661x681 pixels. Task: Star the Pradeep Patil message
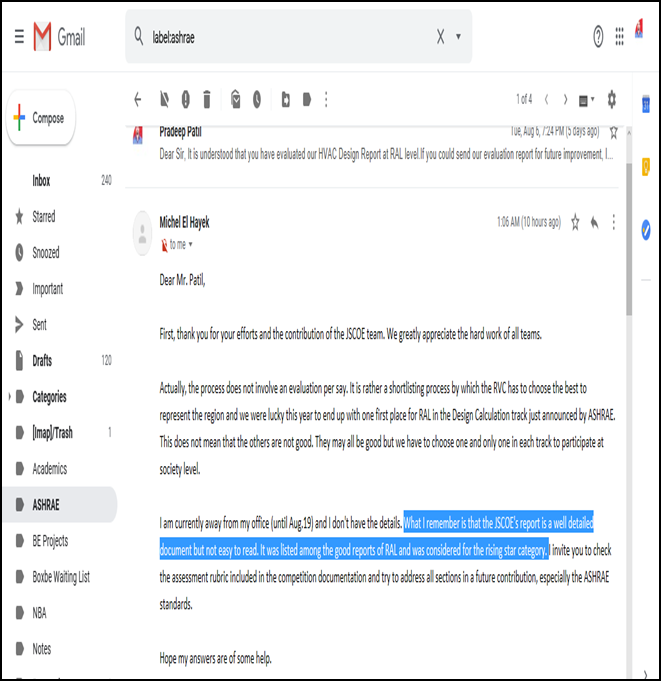tap(613, 132)
